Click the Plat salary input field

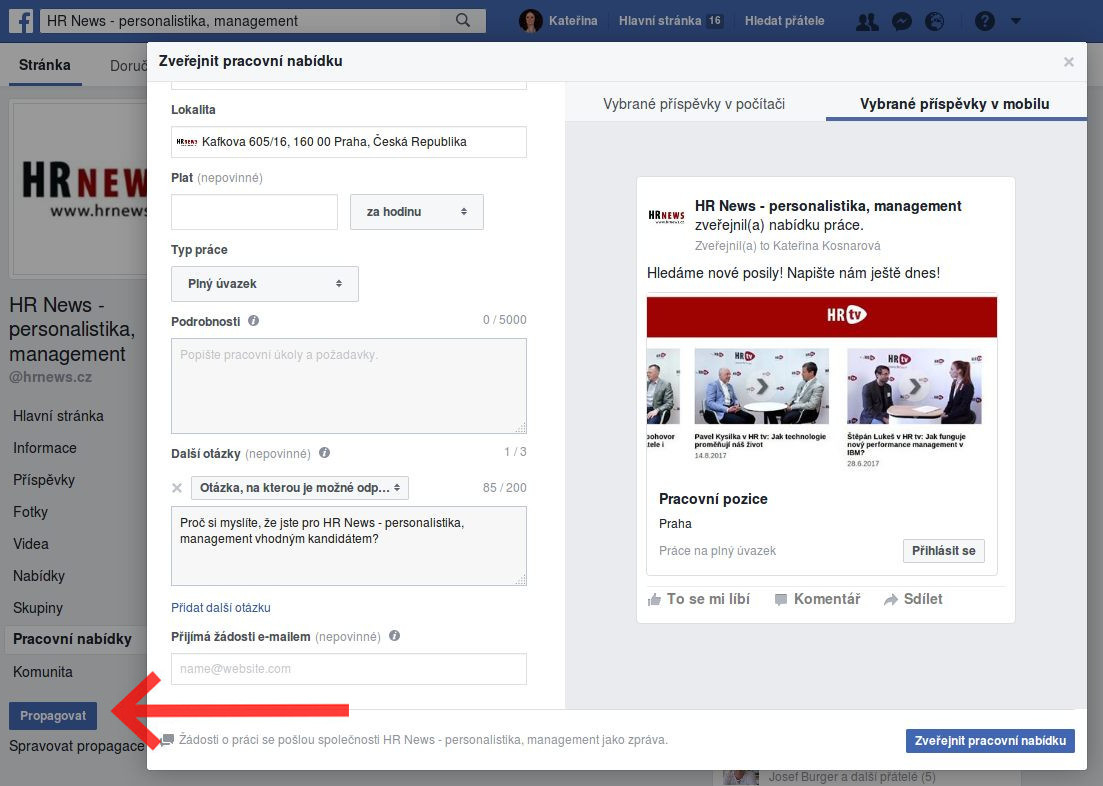(x=255, y=212)
